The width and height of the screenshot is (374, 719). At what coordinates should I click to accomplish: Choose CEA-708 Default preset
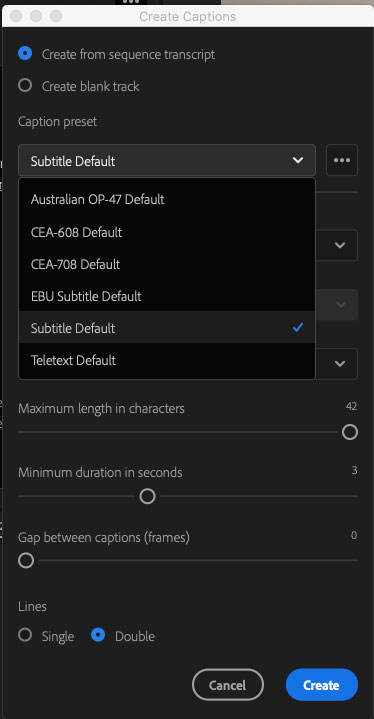(x=167, y=264)
